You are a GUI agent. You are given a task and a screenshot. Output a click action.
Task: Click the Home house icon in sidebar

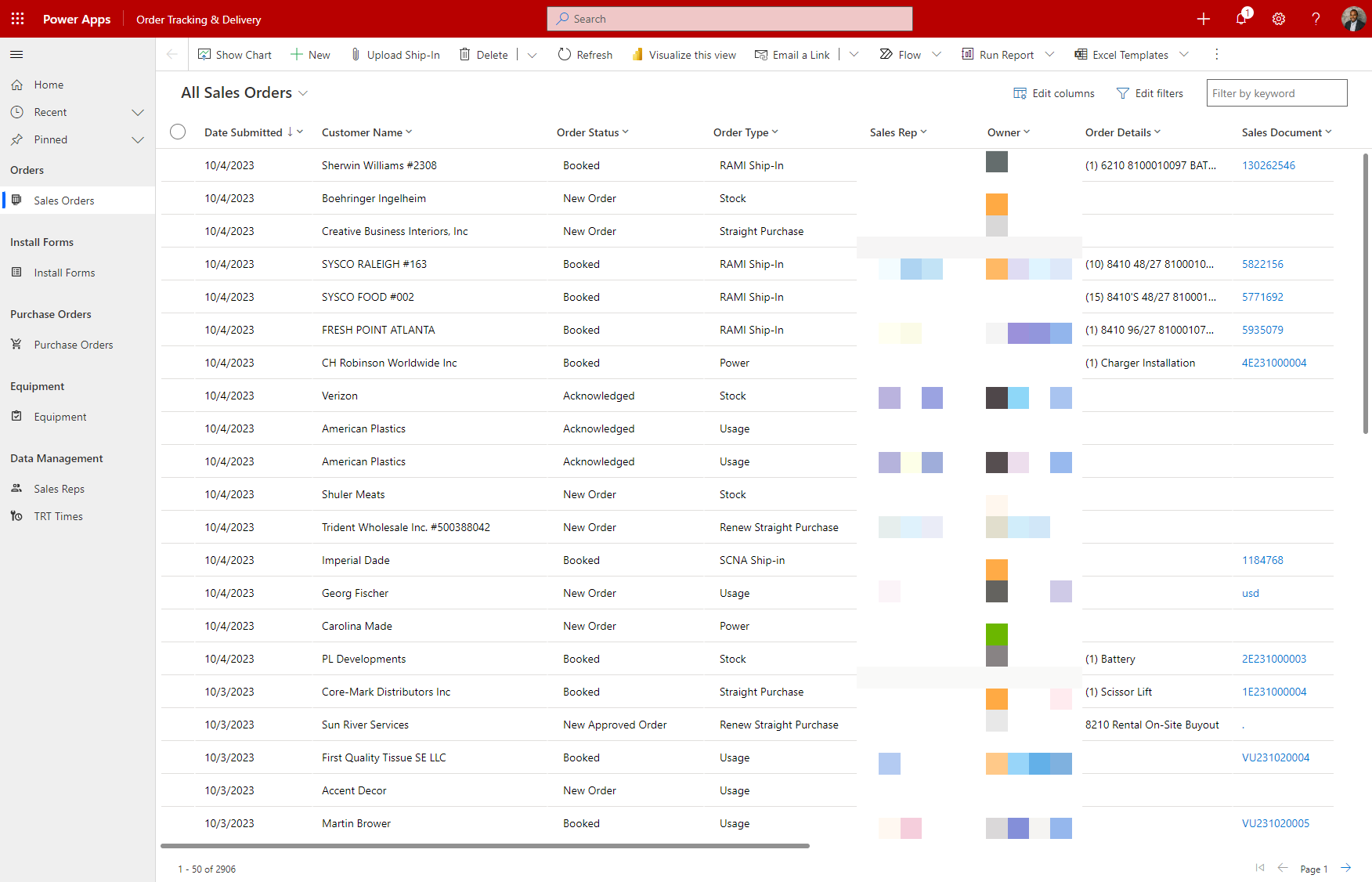[16, 85]
